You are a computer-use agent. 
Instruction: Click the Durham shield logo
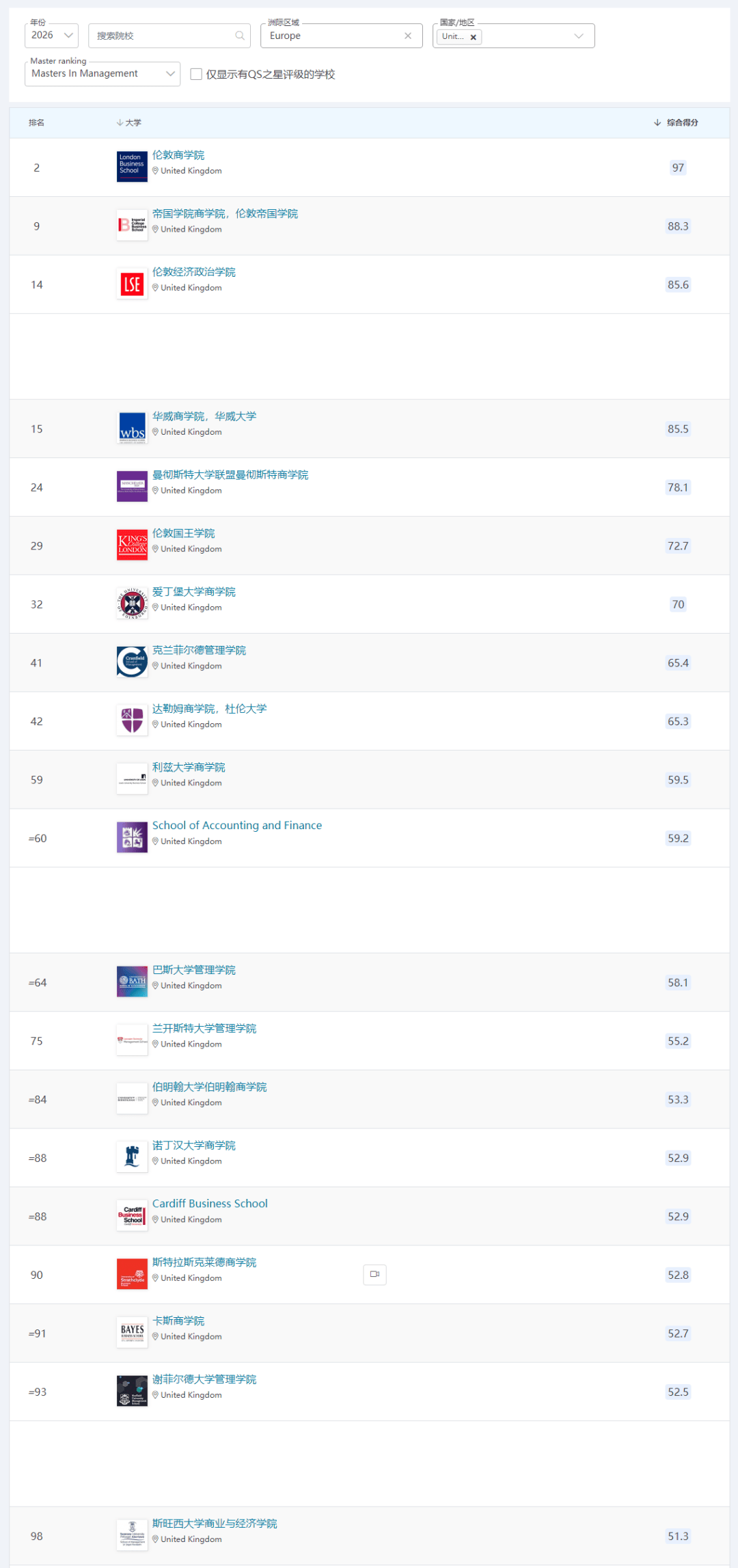click(132, 720)
